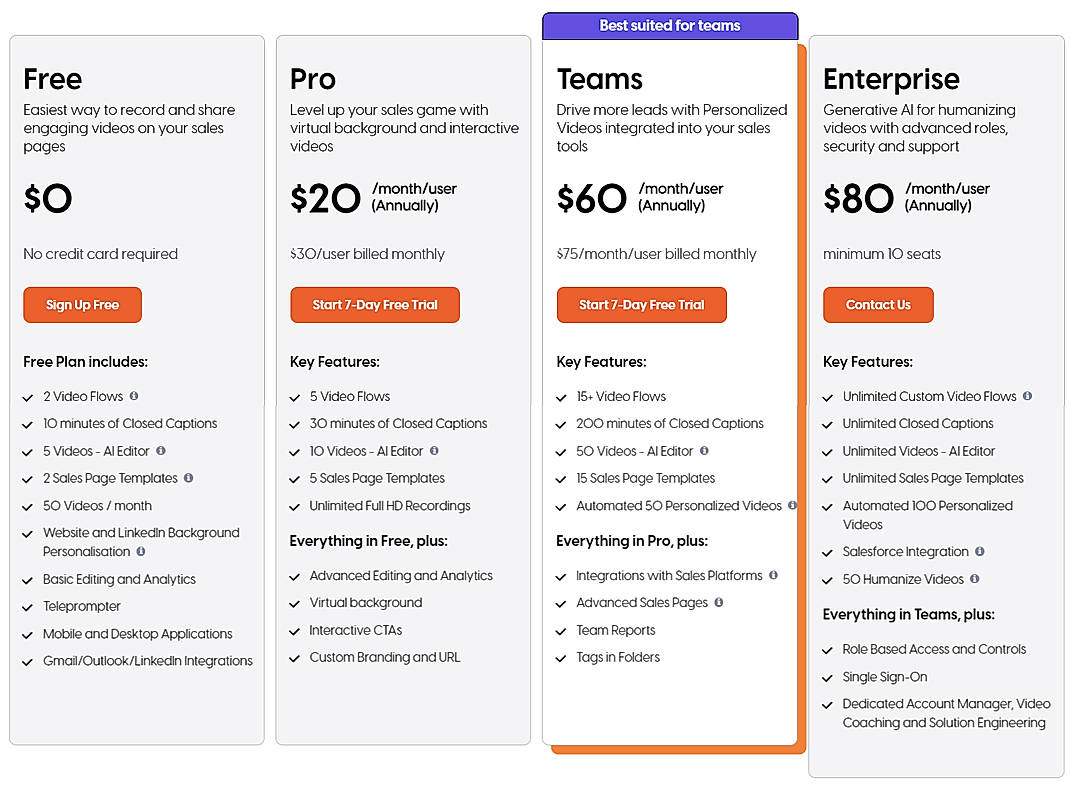Click info icon beside Pro 10 Videos - AI Editor
The height and width of the screenshot is (786, 1070).
pos(434,451)
